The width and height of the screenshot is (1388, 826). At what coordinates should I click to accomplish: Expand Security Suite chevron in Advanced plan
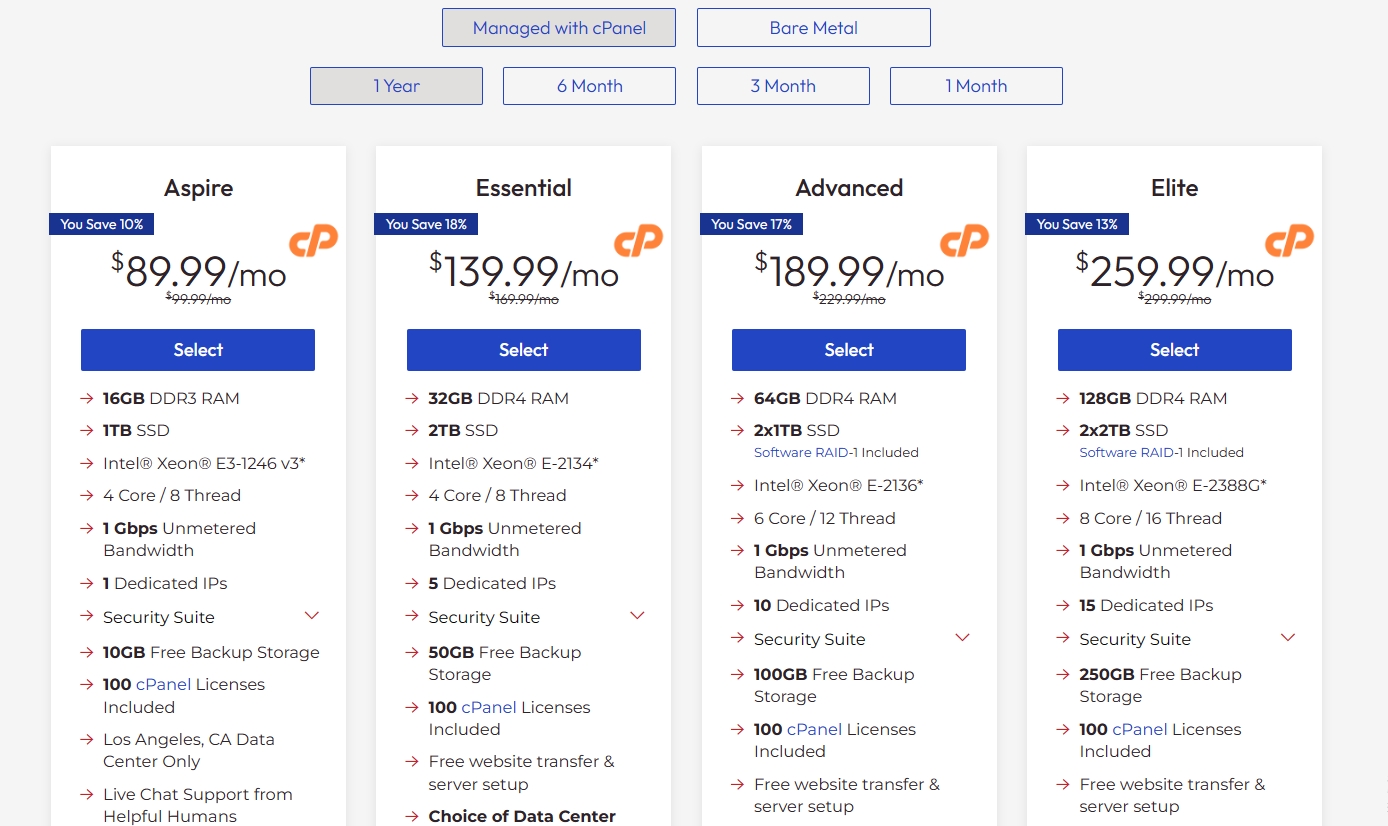click(963, 638)
